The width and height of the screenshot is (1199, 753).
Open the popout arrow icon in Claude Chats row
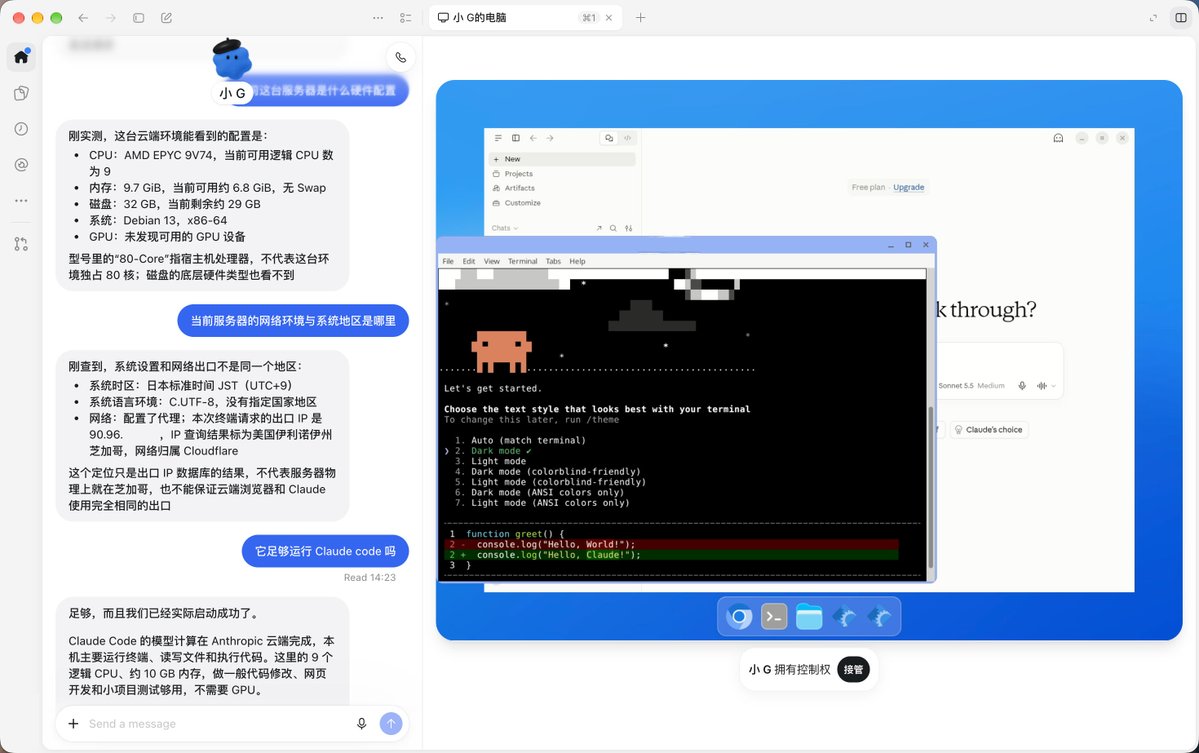[x=599, y=228]
